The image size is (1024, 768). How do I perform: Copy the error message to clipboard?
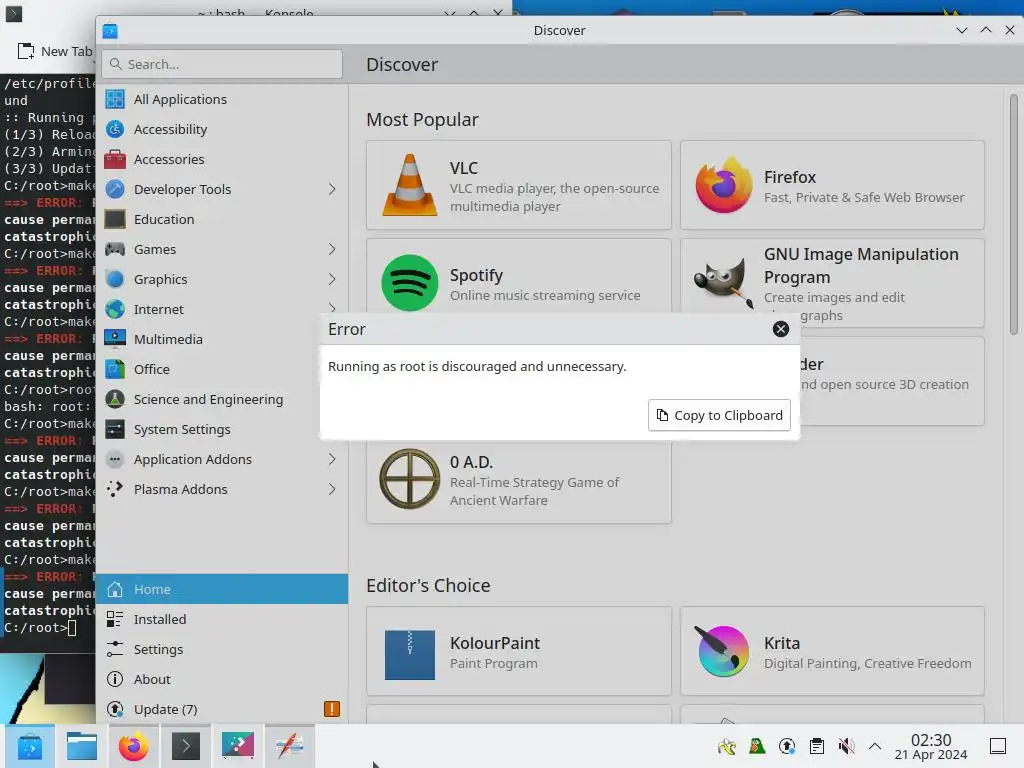point(719,415)
